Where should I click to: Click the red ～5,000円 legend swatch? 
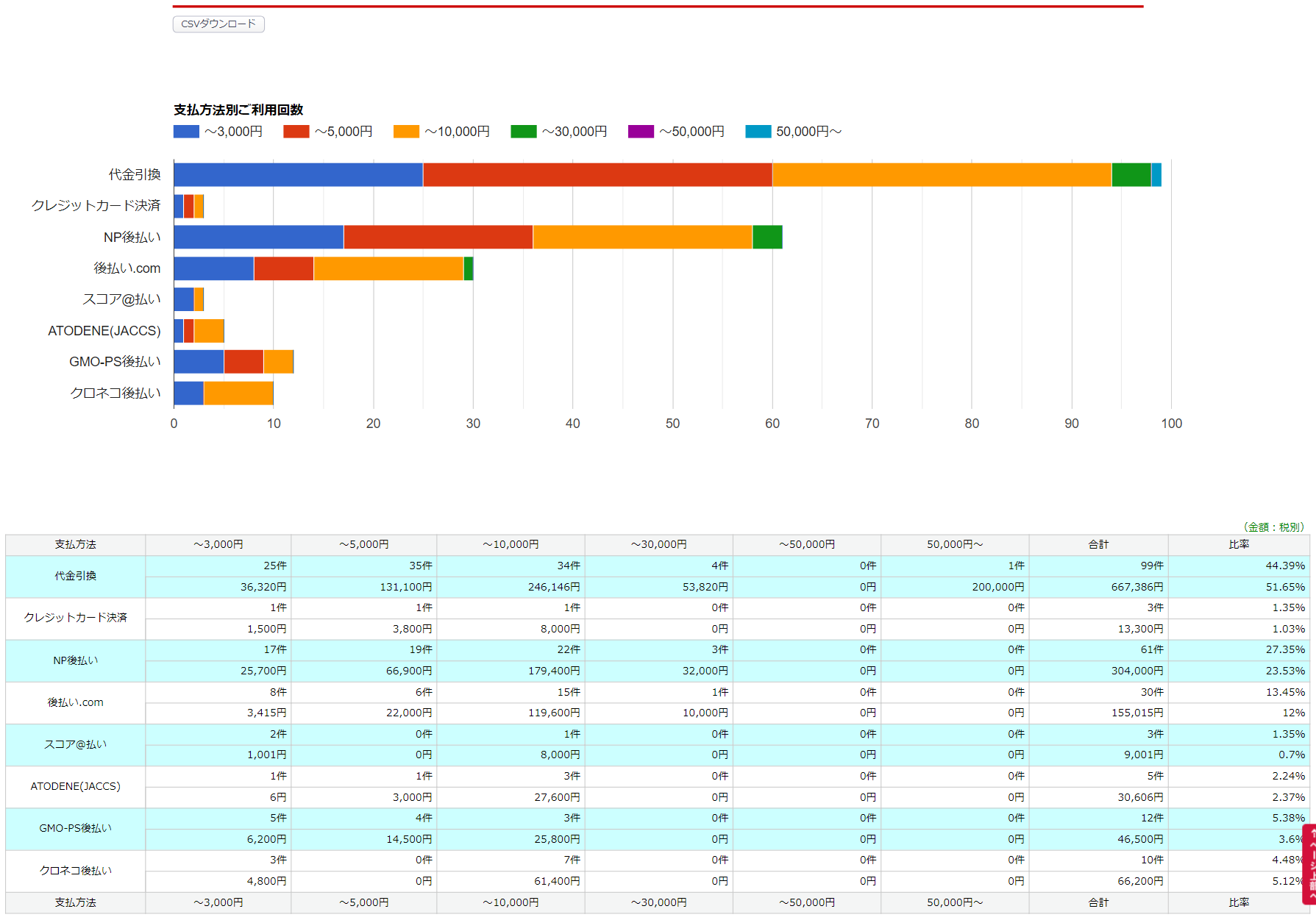pos(296,132)
